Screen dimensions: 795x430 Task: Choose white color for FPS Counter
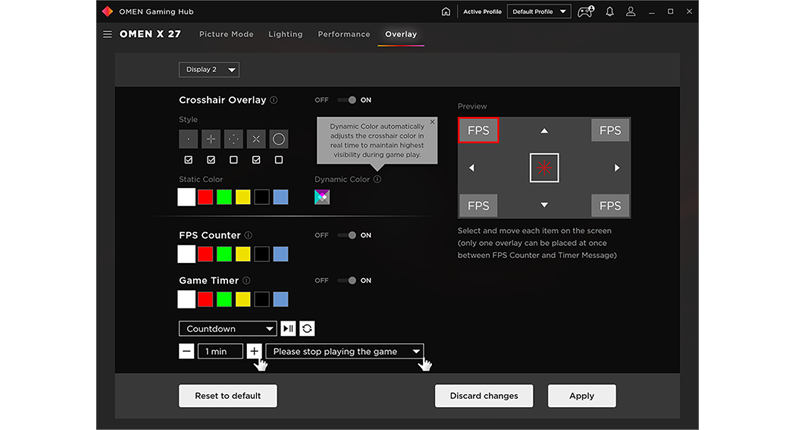click(186, 254)
